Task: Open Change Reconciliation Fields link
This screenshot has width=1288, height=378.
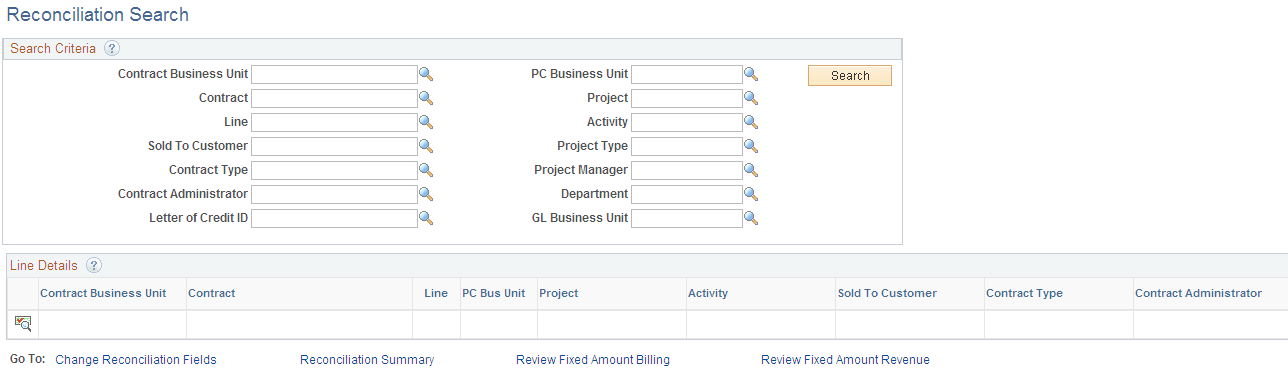Action: pos(136,360)
